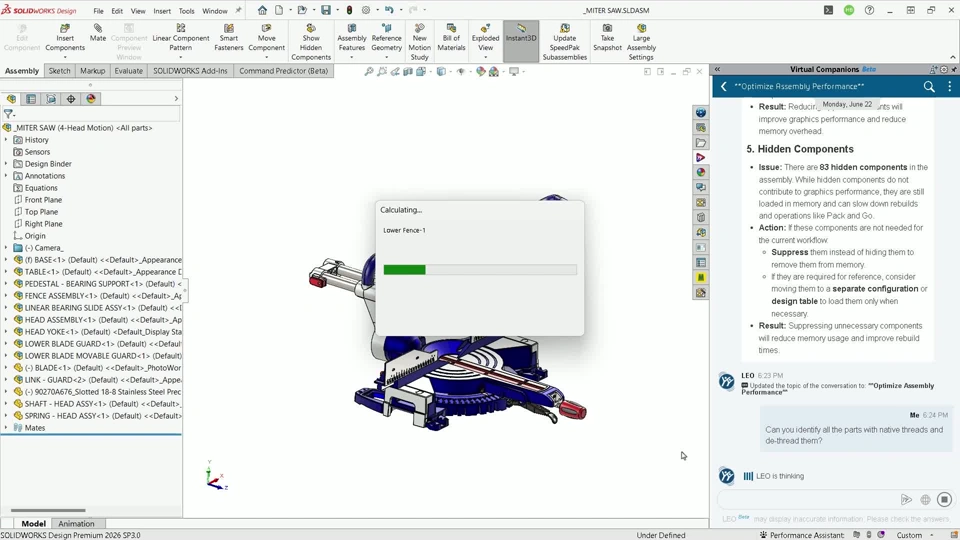Open the Tools menu
960x540 pixels.
(186, 10)
